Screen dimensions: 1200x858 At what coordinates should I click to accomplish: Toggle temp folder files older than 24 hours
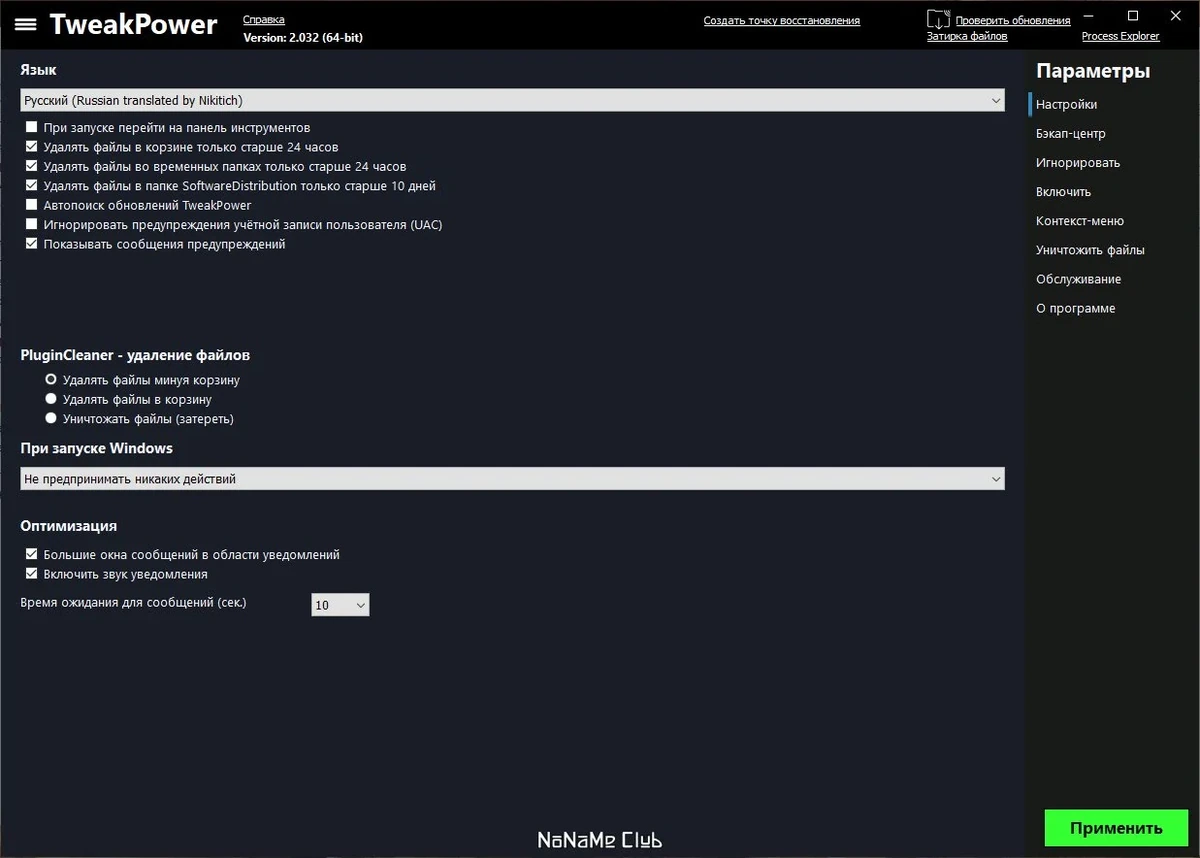pos(32,166)
